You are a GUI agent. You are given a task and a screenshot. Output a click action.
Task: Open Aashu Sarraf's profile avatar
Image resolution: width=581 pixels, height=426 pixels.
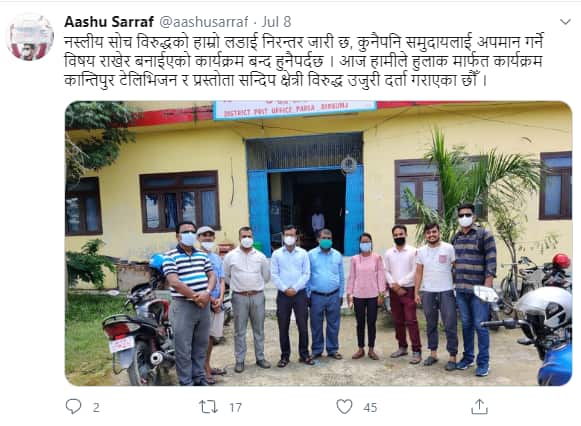coord(30,37)
